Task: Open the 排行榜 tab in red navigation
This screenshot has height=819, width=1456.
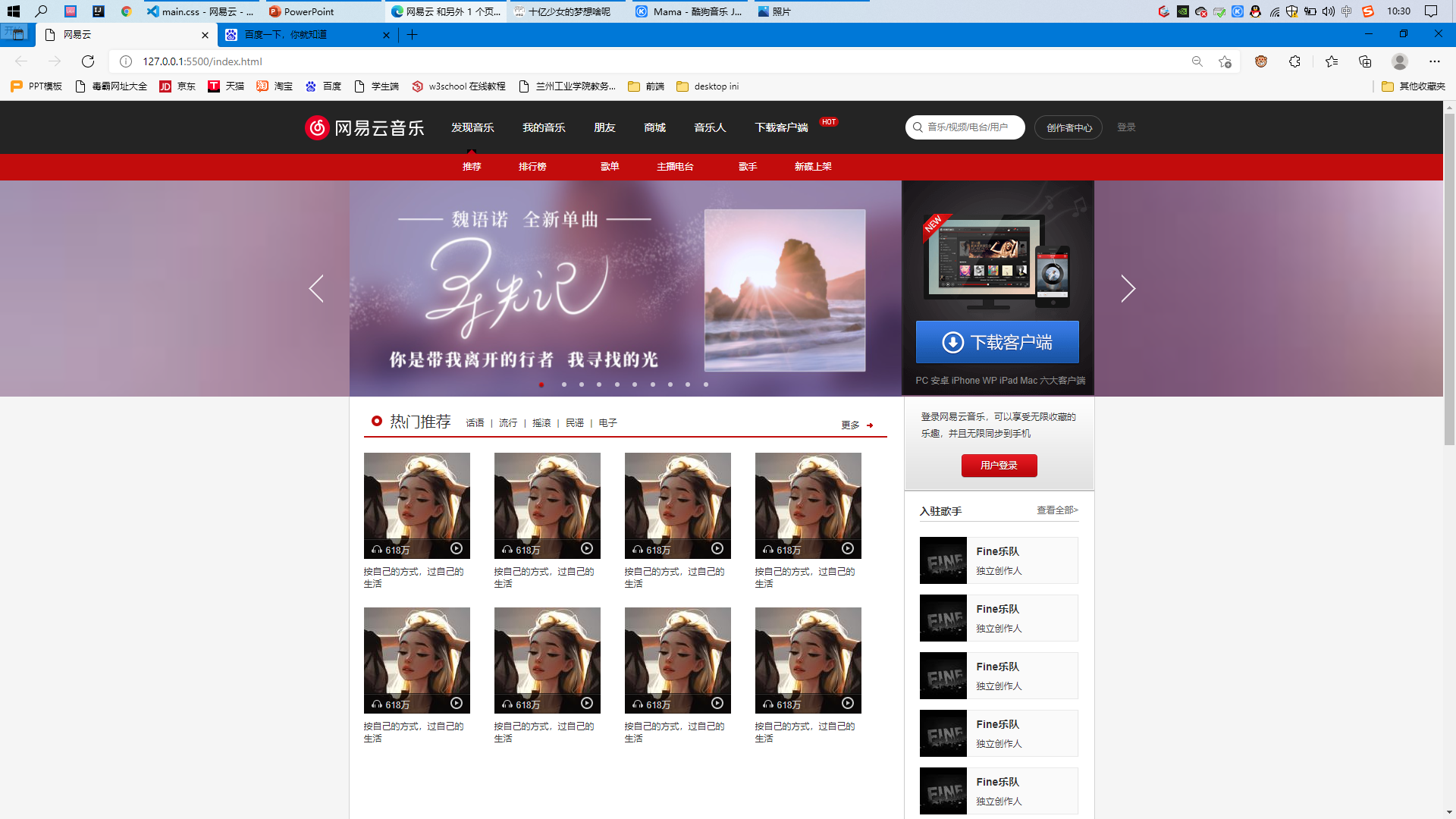Action: (x=532, y=167)
